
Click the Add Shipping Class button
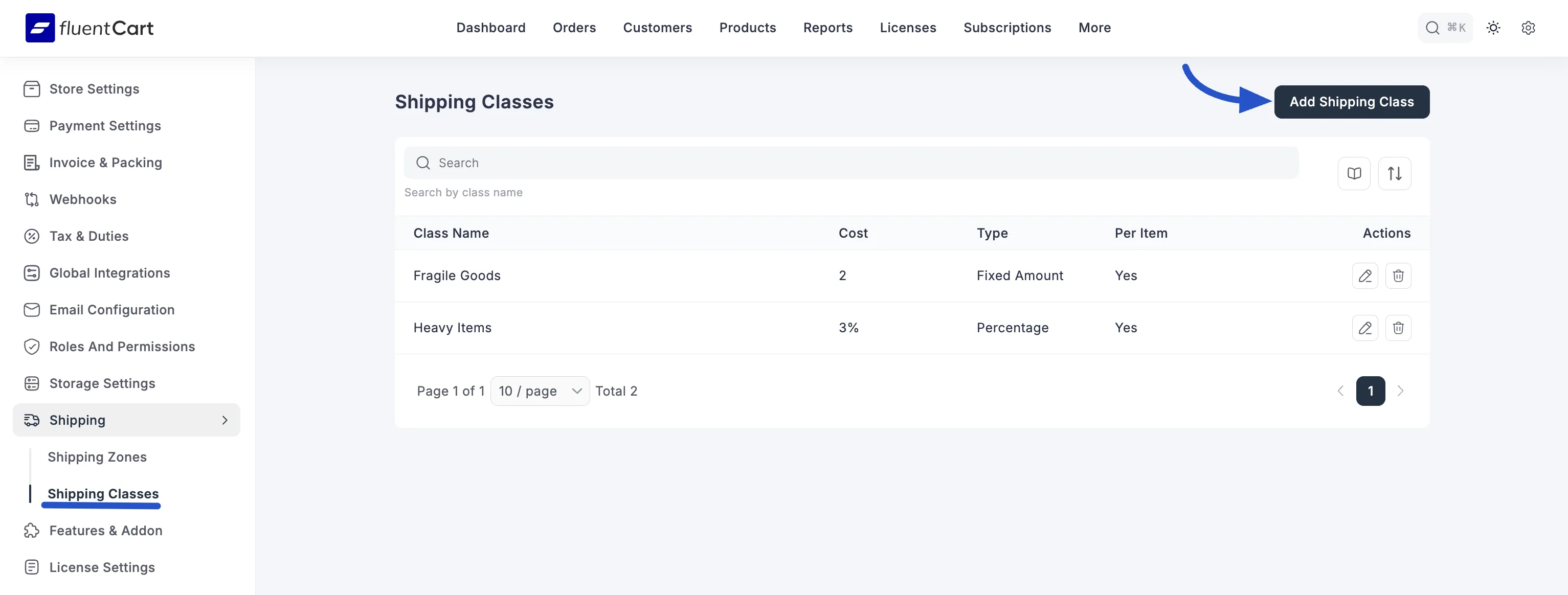coord(1352,102)
